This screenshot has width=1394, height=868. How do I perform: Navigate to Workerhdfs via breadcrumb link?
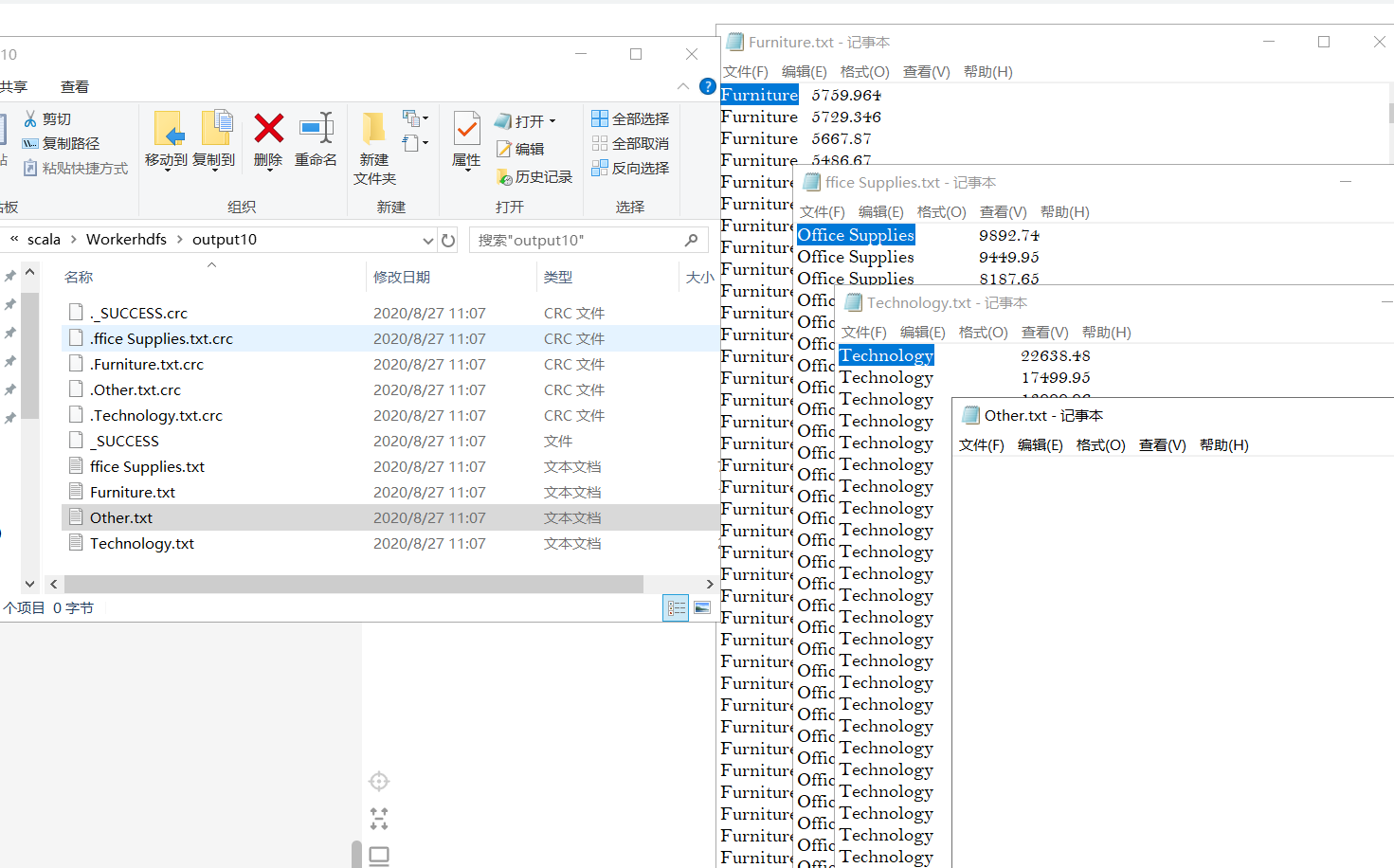(x=126, y=239)
